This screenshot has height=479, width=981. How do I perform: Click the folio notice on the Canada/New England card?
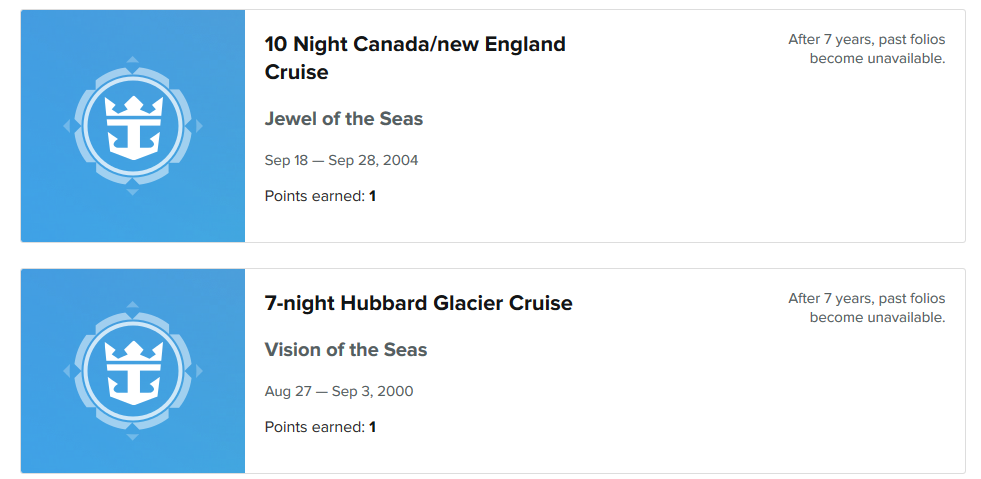(867, 49)
